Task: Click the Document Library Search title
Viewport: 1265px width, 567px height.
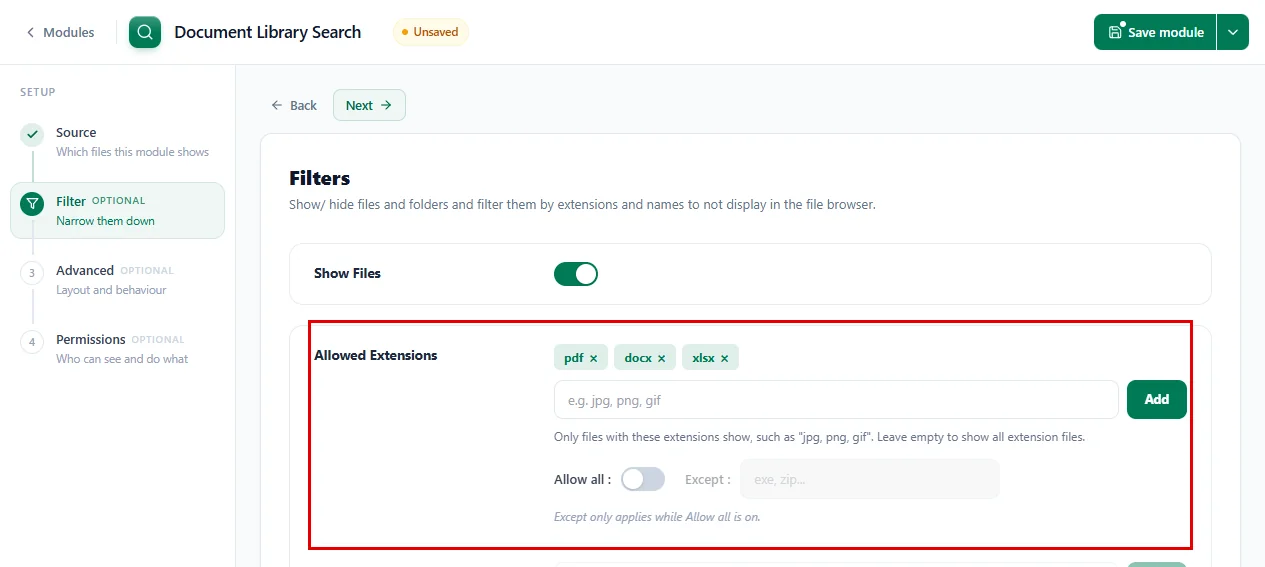Action: (x=268, y=32)
